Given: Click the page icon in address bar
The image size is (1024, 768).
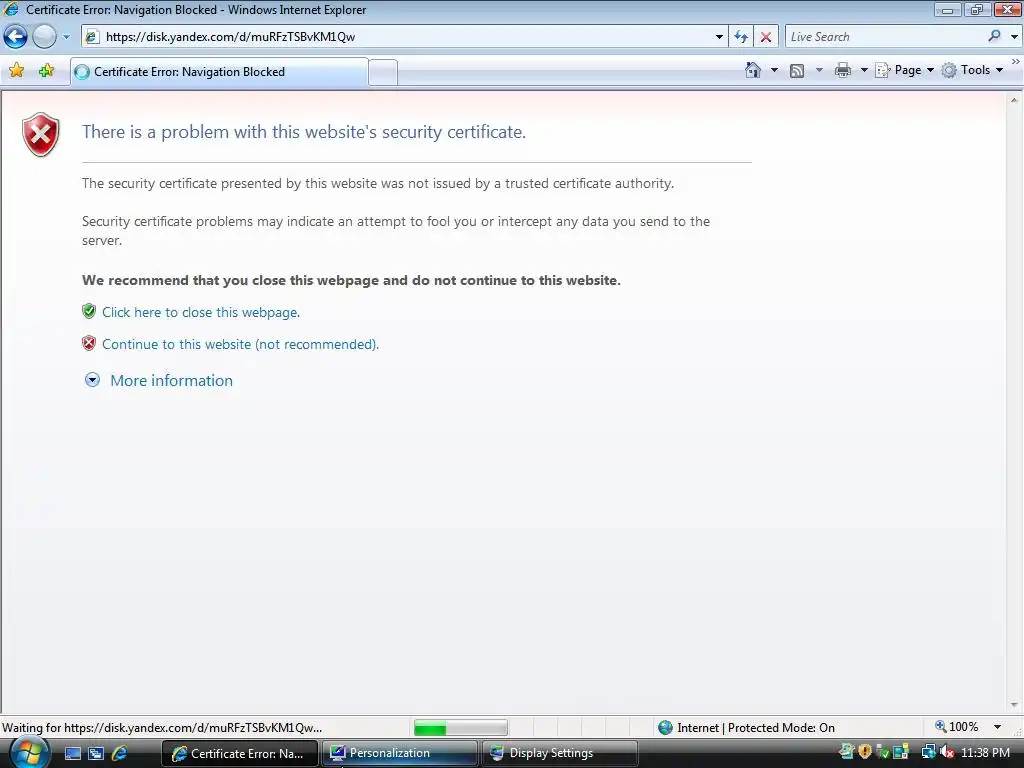Looking at the screenshot, I should pos(93,37).
